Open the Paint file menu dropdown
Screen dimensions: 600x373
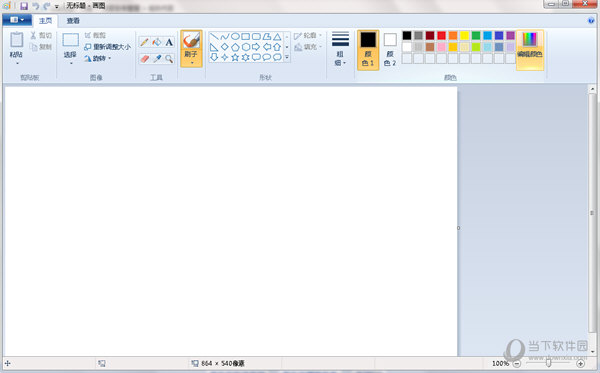point(17,20)
